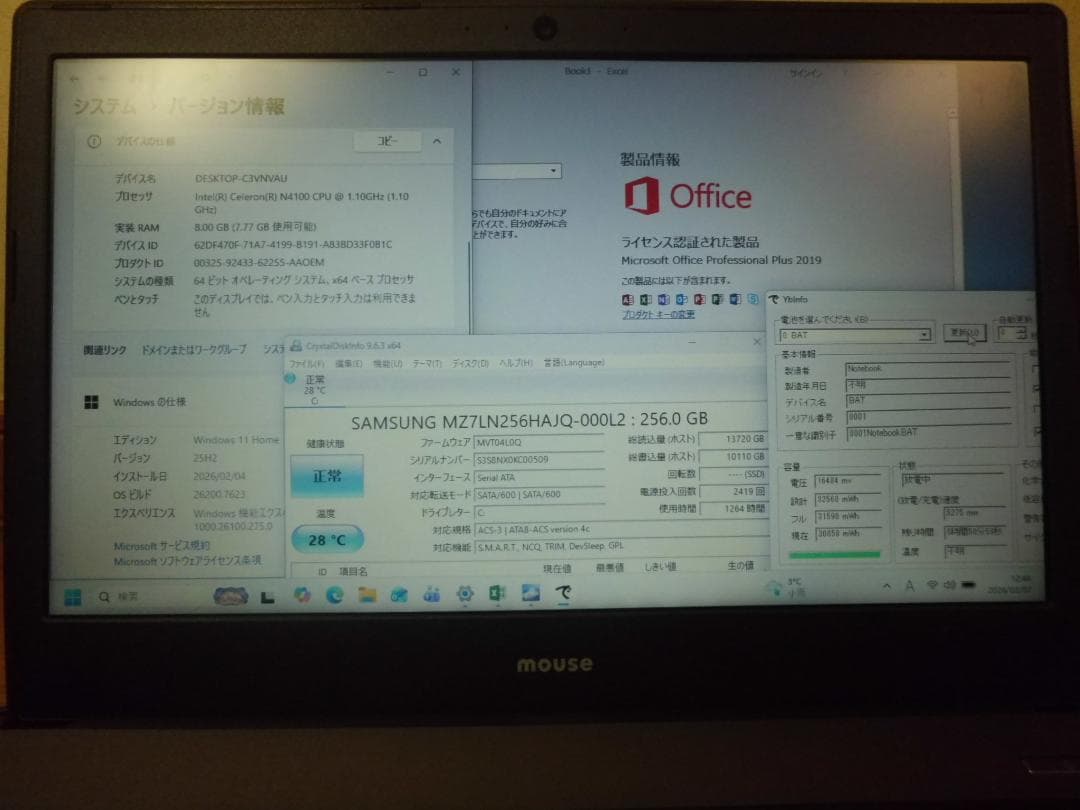Open the 機能(U) menu in CrystalDiskInfo

(386, 363)
